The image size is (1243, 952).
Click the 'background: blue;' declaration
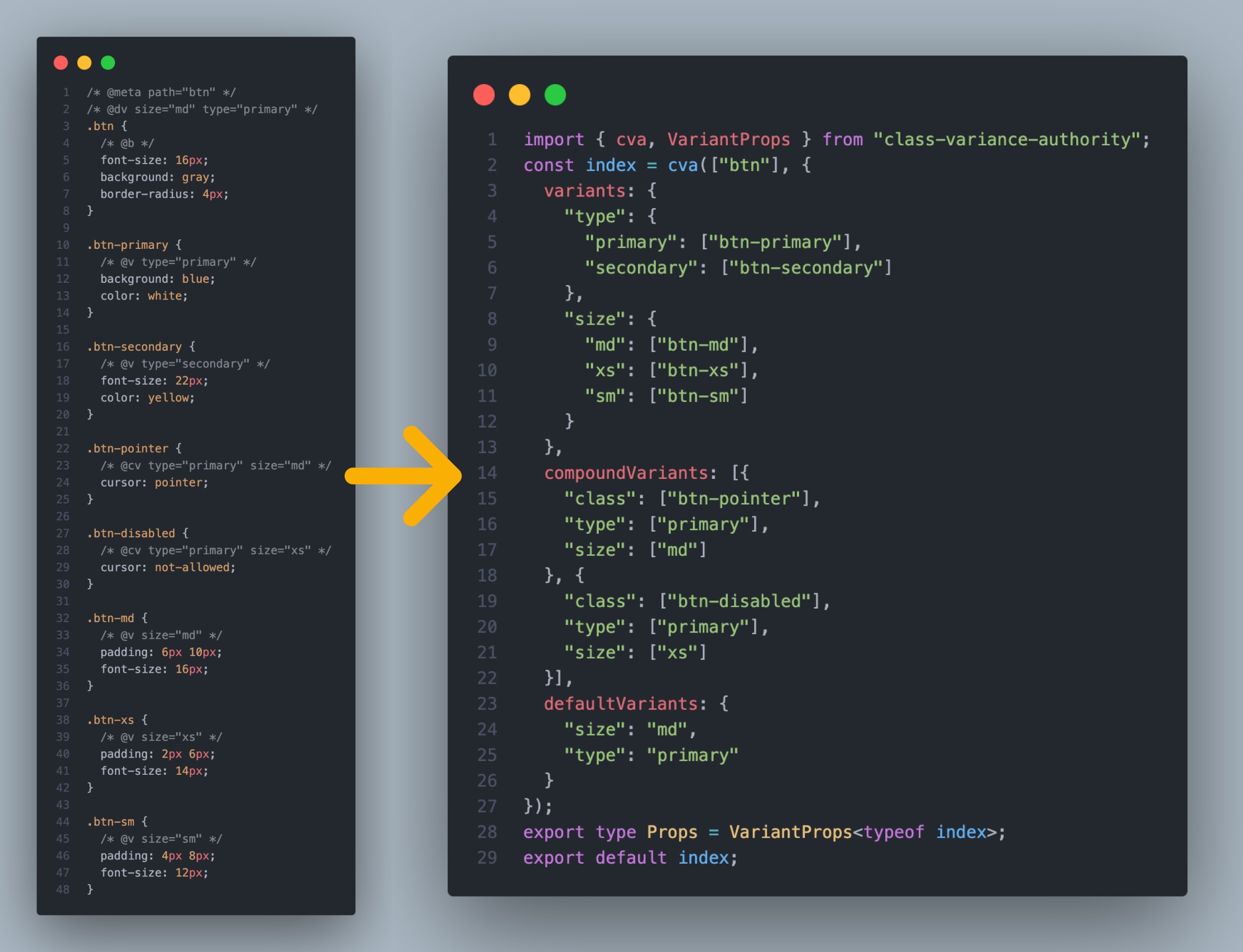pyautogui.click(x=158, y=279)
